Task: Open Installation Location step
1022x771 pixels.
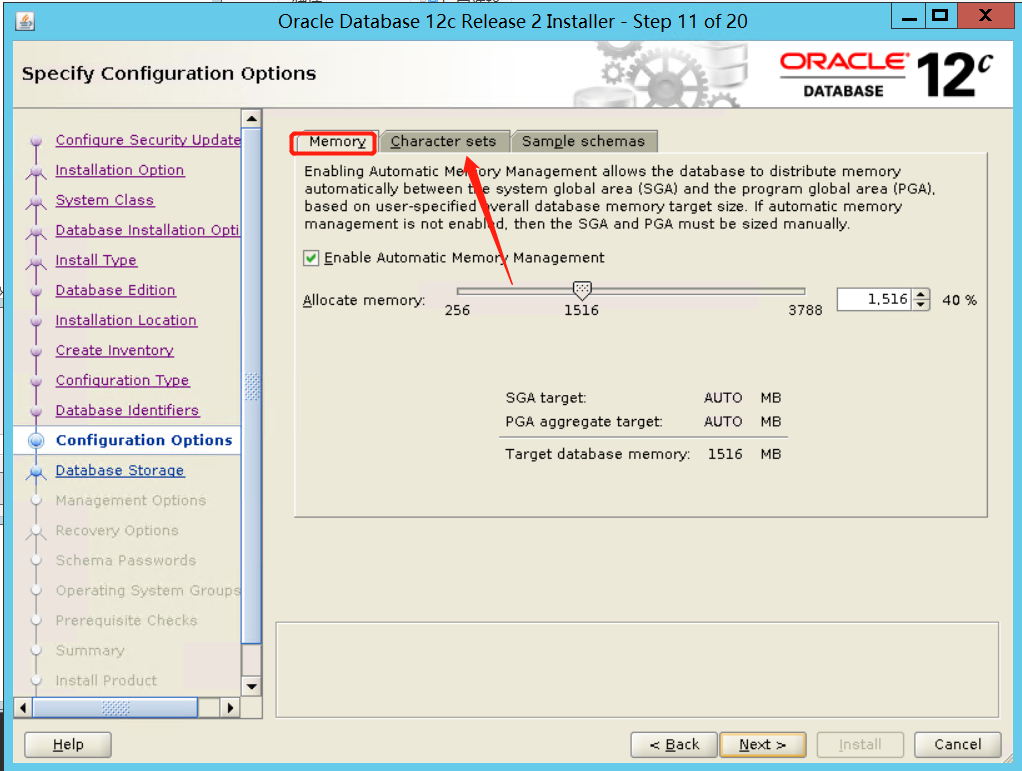Action: [126, 320]
